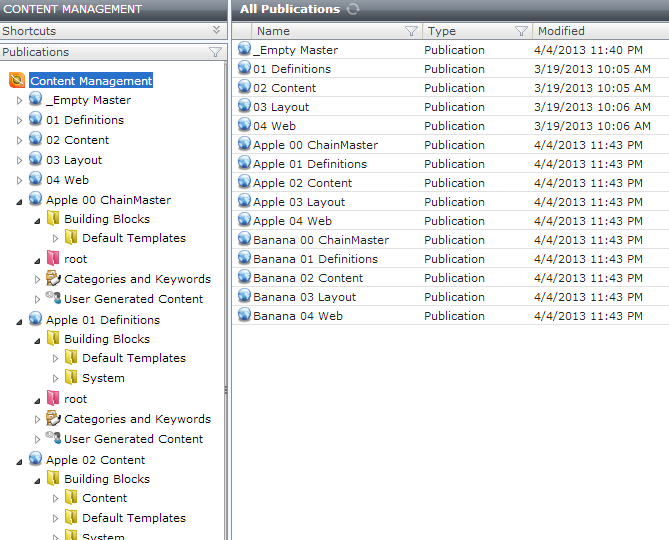Viewport: 669px width, 540px height.
Task: Click the globe icon for Banana 04 Web row
Action: click(x=244, y=316)
